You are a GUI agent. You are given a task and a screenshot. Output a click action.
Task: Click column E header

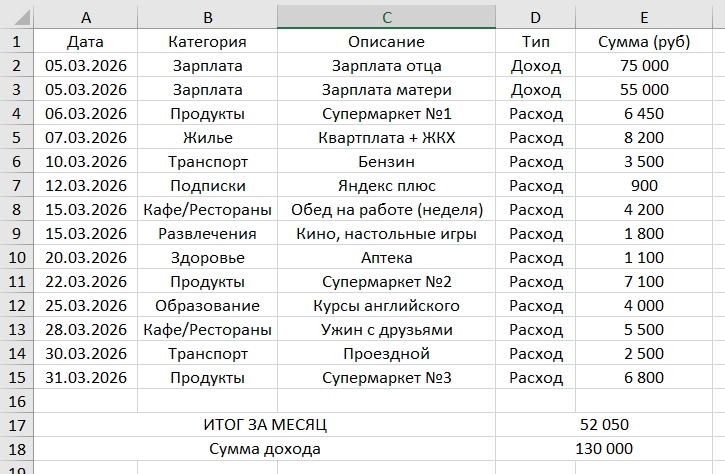(x=644, y=17)
